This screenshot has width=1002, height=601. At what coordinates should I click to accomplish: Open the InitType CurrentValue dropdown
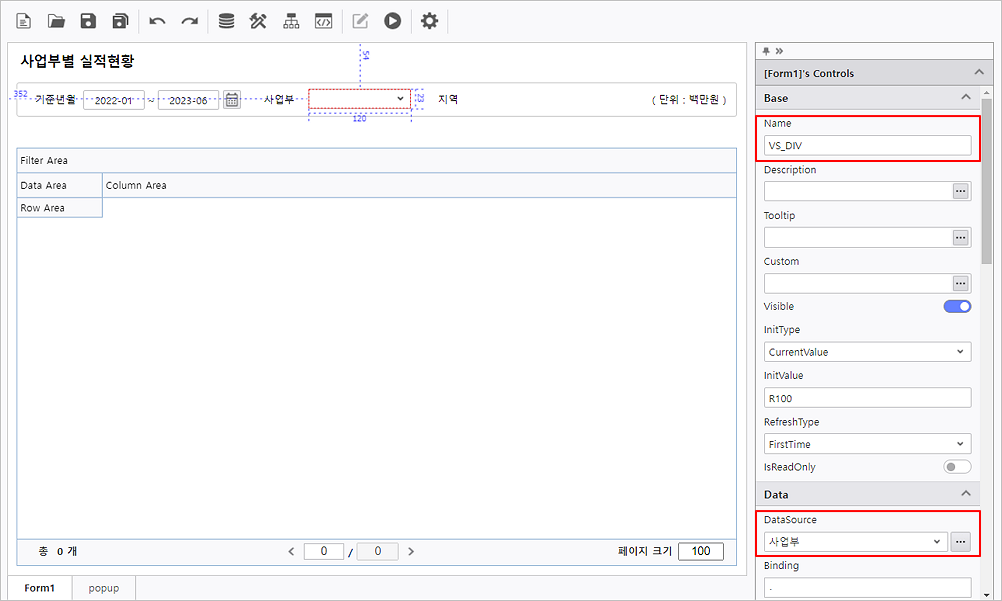(x=867, y=352)
